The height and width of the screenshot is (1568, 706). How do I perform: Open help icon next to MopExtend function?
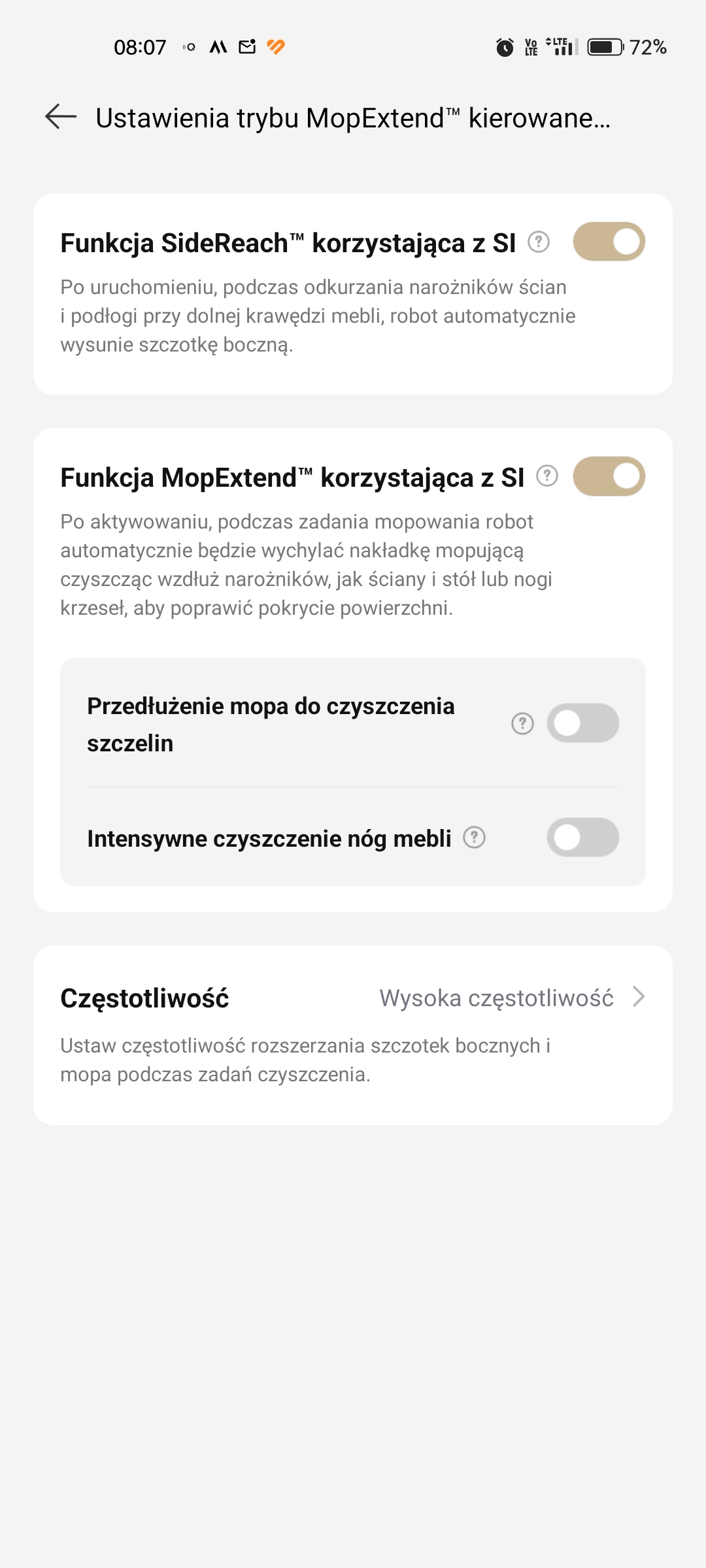tap(547, 476)
